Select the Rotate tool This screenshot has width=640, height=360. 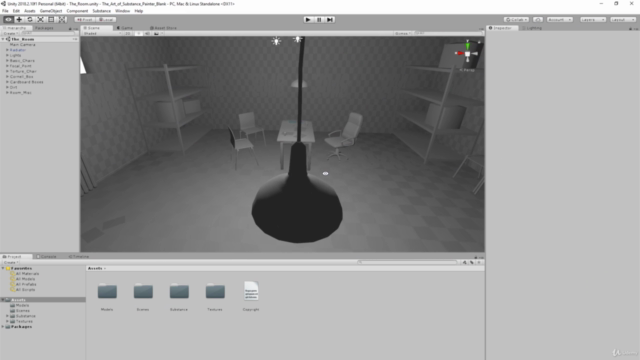(x=29, y=20)
